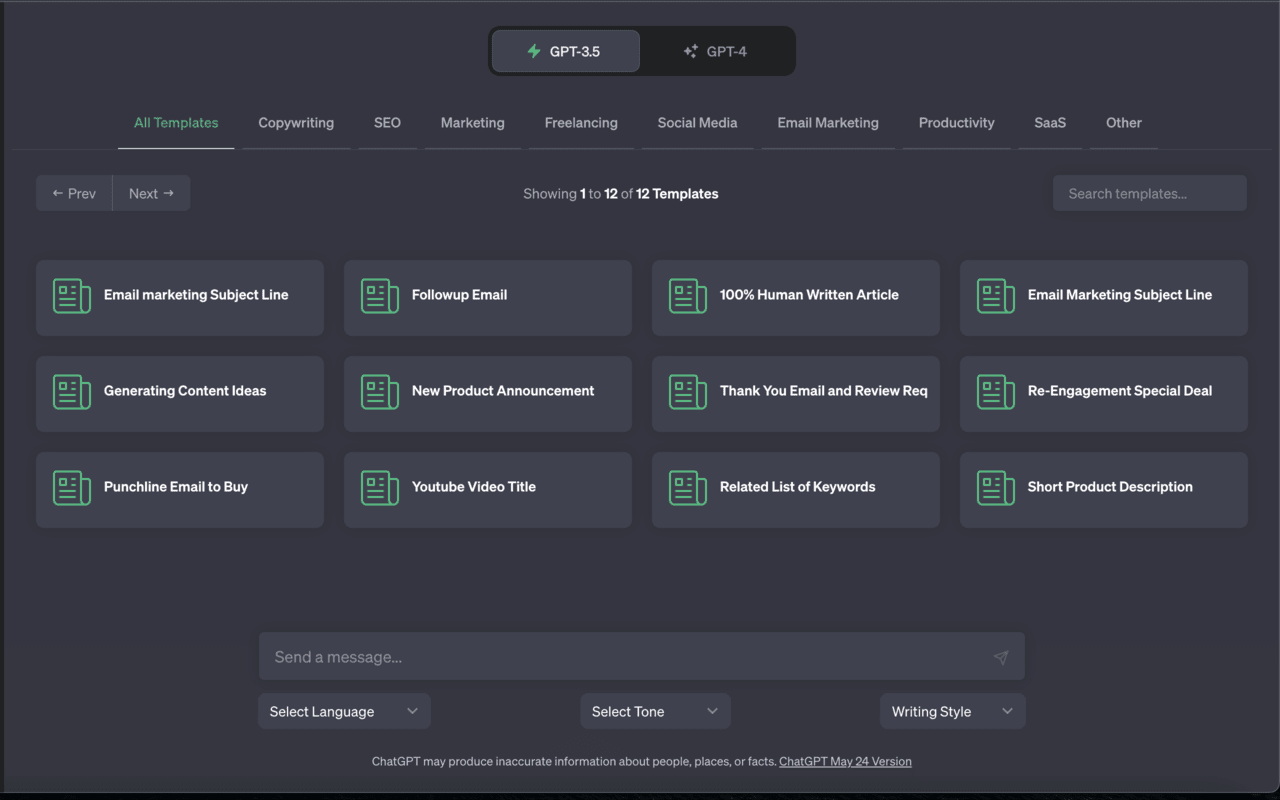
Task: Open the Select Language dropdown
Action: (x=344, y=711)
